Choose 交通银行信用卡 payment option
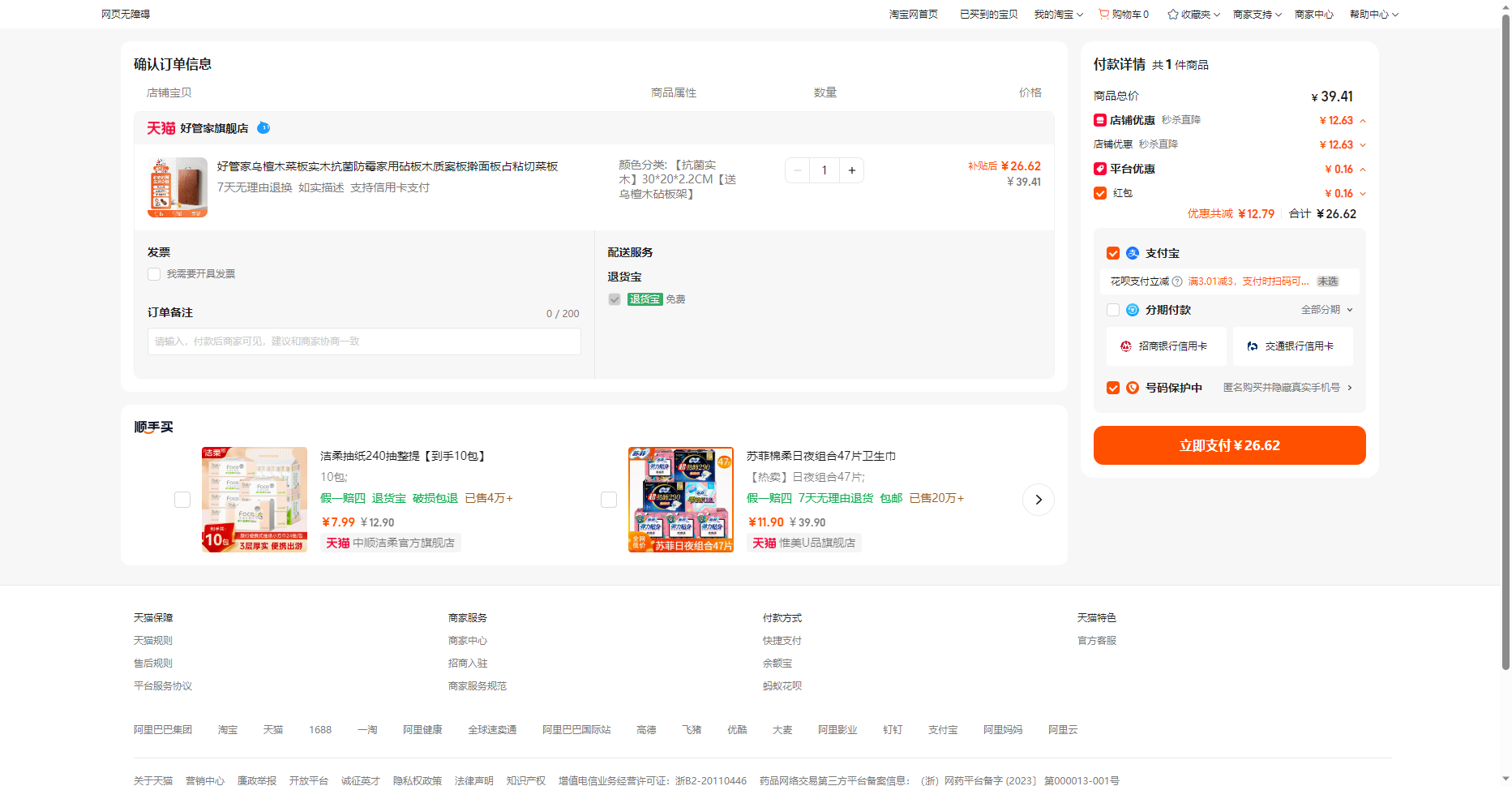The image size is (1512, 786). 1292,346
